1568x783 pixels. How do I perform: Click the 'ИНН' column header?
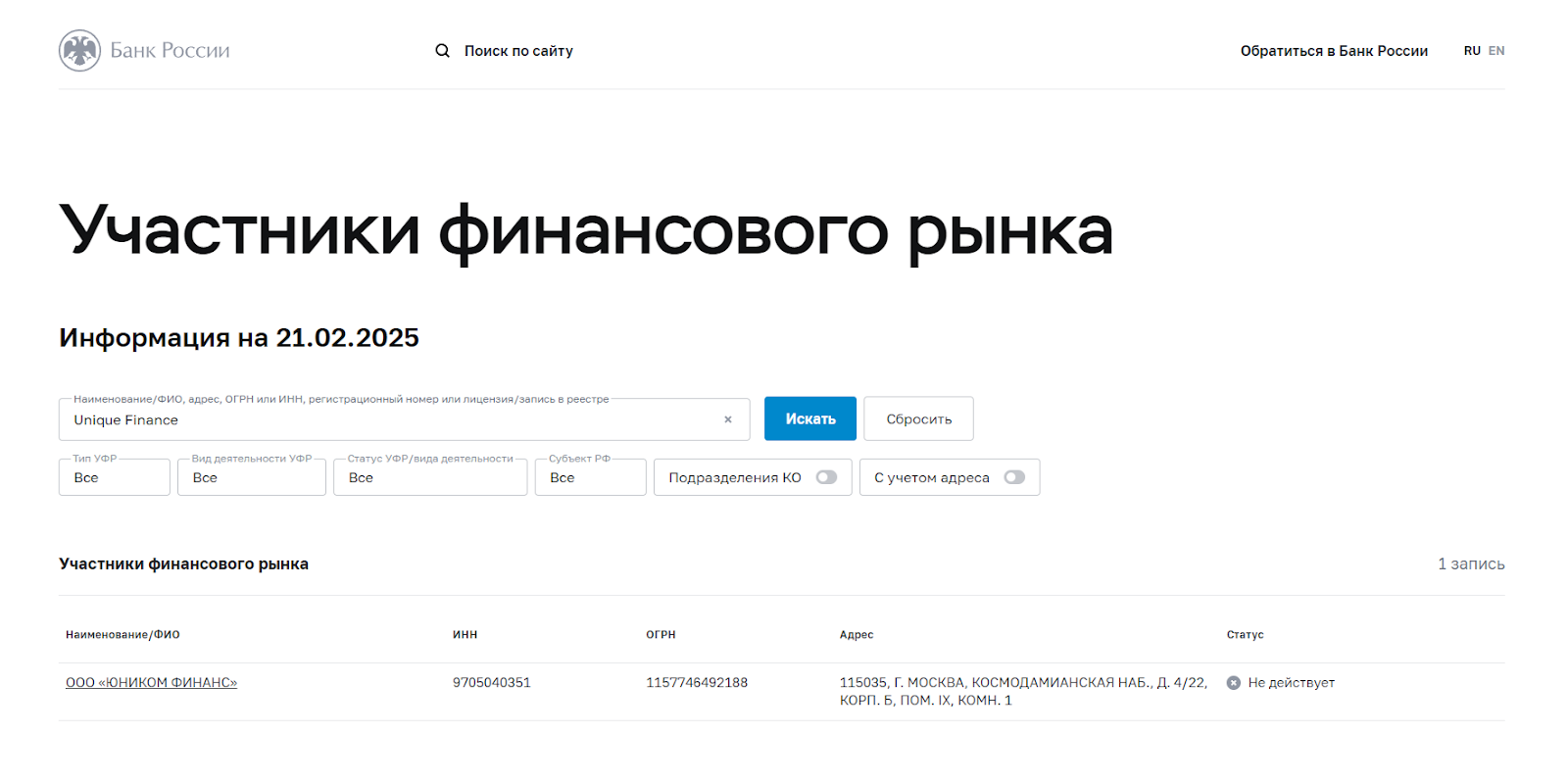(465, 635)
